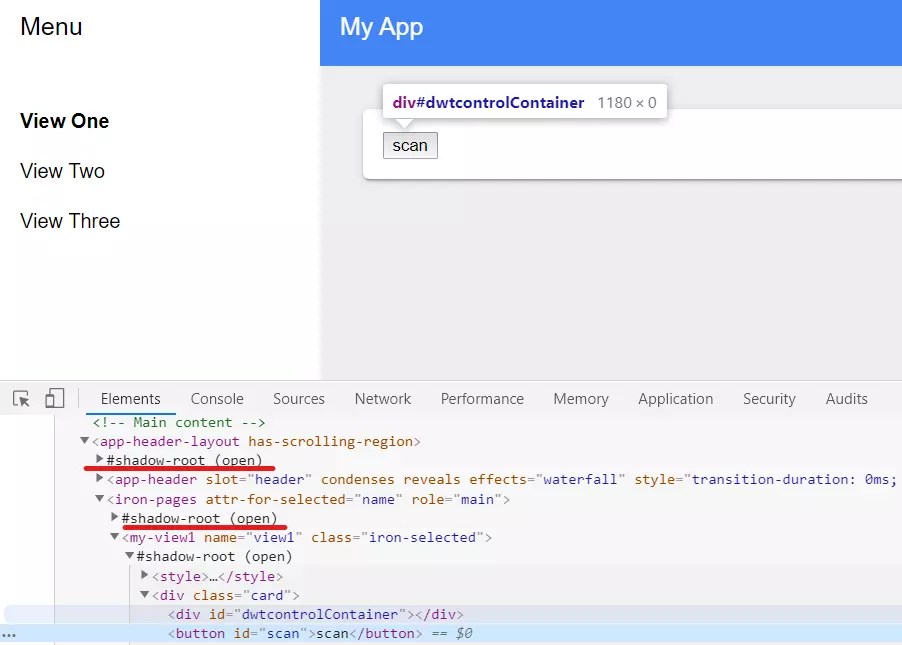The image size is (902, 645).
Task: Open the View Three navigation link
Action: click(70, 221)
